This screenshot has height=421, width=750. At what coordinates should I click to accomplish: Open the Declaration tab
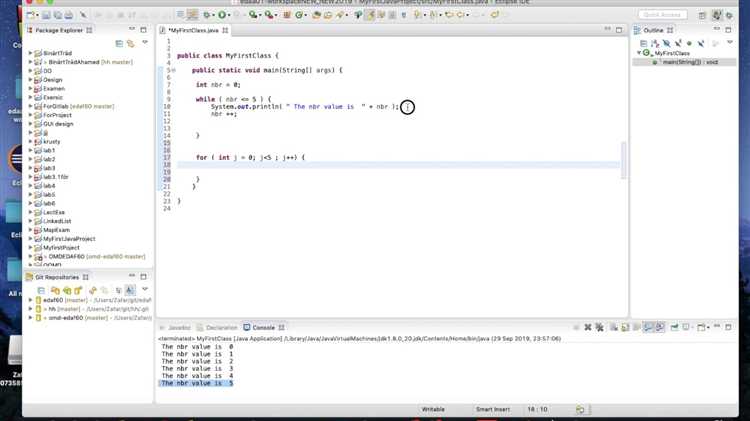[220, 327]
